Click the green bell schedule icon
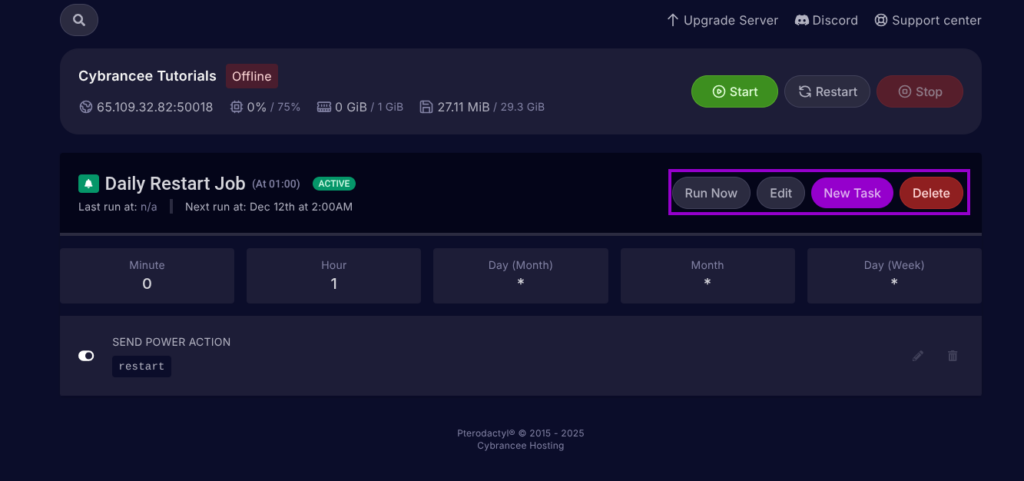Image resolution: width=1024 pixels, height=481 pixels. click(x=88, y=184)
